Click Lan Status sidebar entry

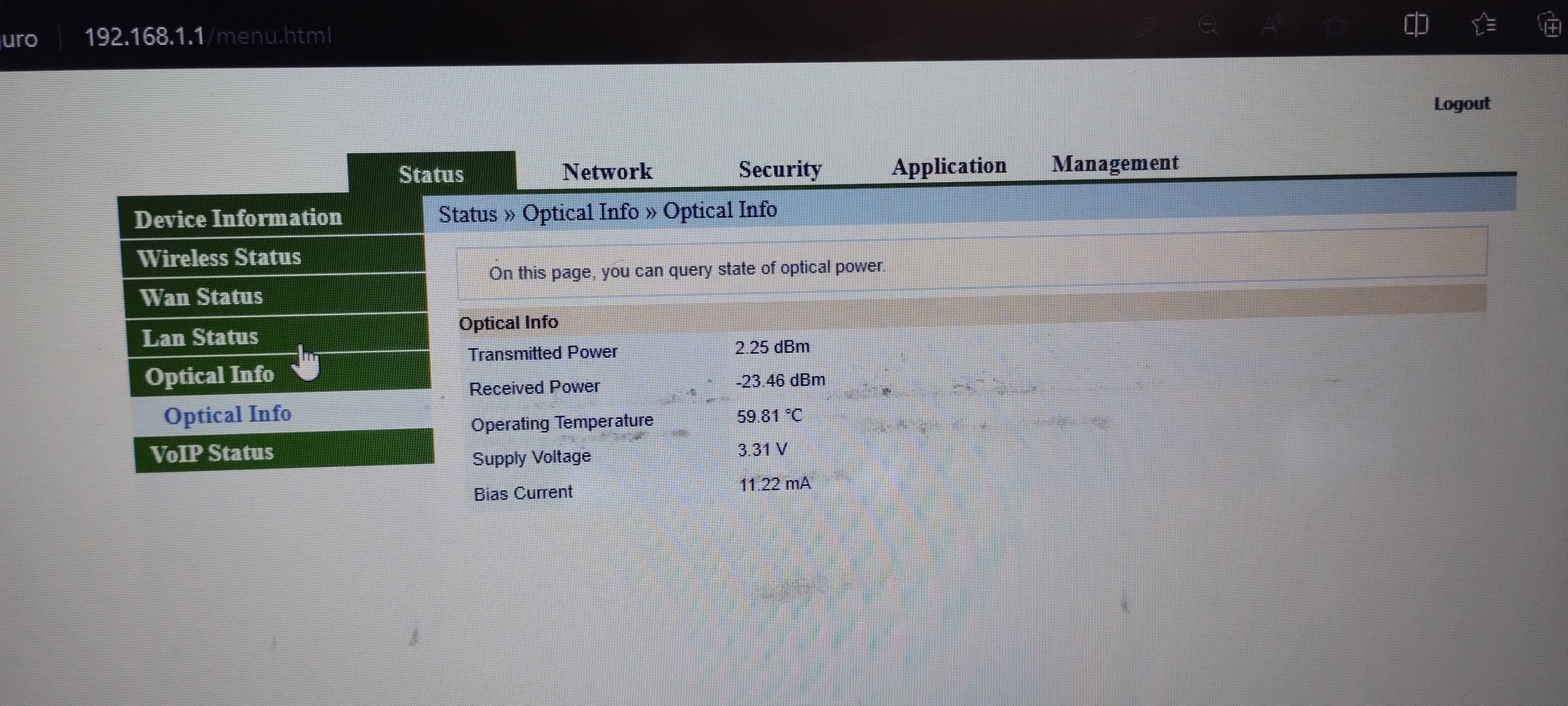pos(200,337)
